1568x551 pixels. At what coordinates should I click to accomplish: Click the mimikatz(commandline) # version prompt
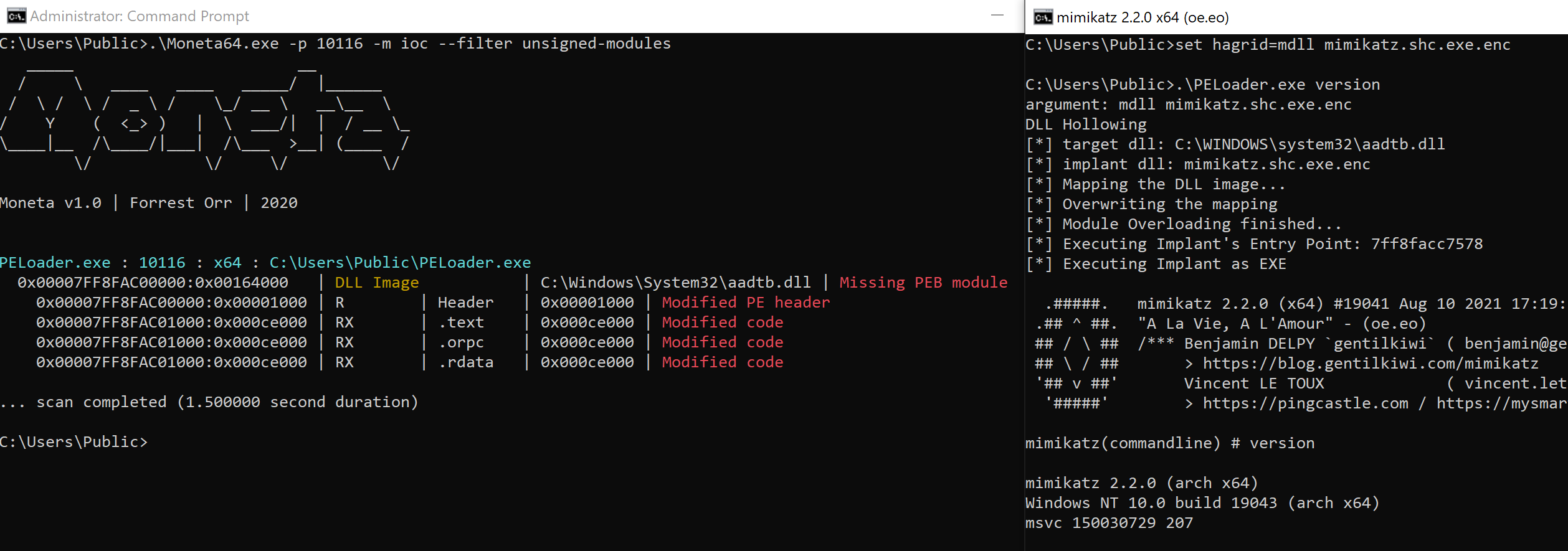[1169, 443]
